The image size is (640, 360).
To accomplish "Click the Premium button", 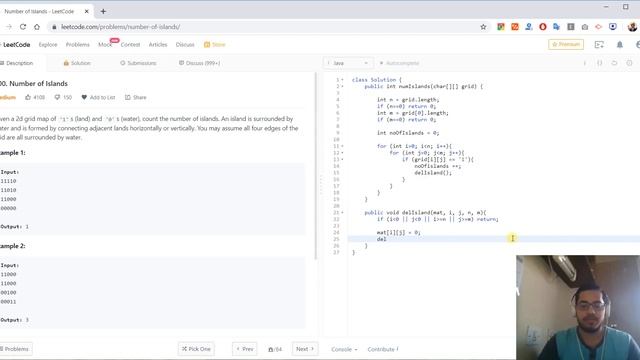I will 566,44.
